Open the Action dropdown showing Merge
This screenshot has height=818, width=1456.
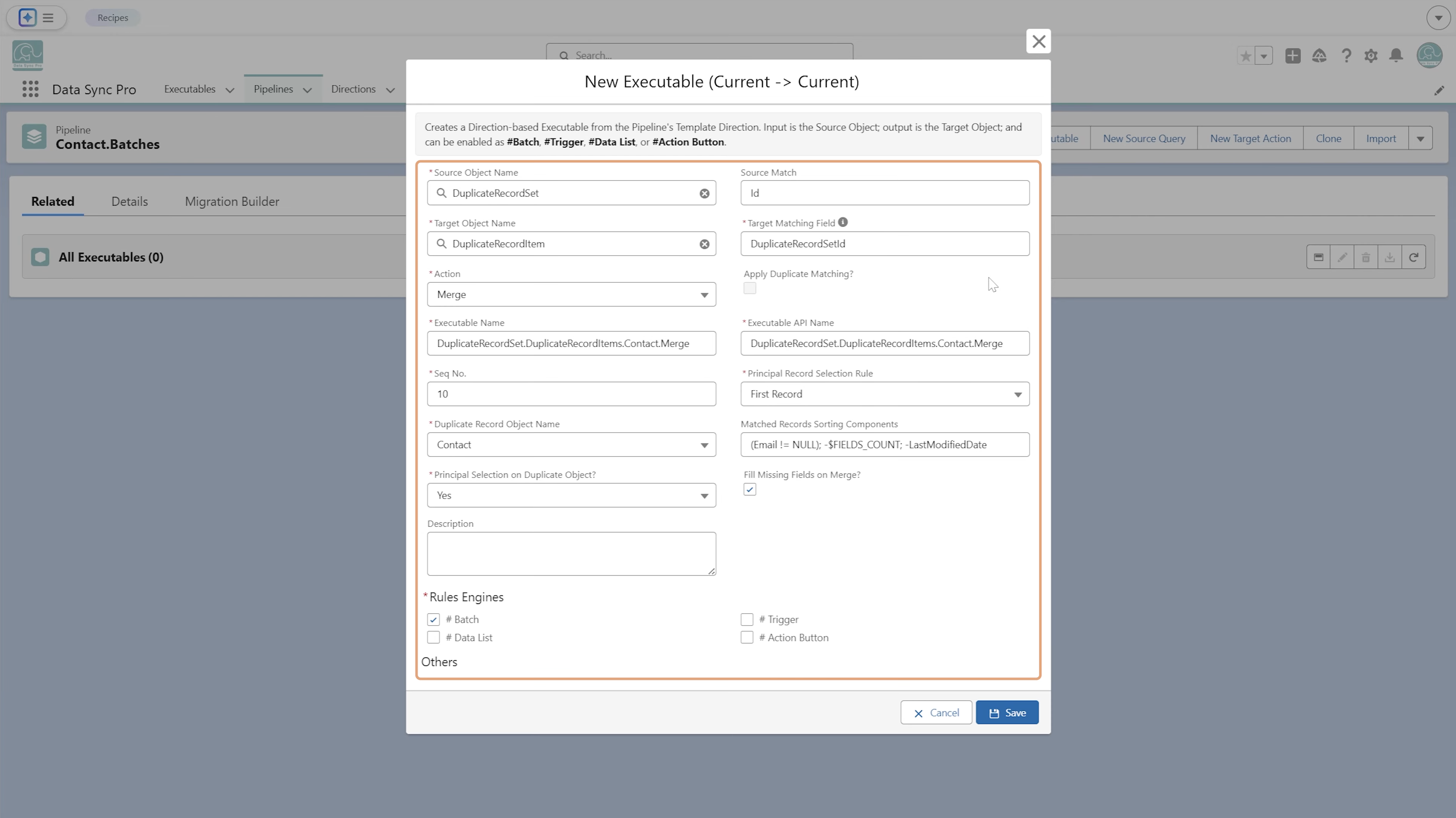(x=572, y=294)
